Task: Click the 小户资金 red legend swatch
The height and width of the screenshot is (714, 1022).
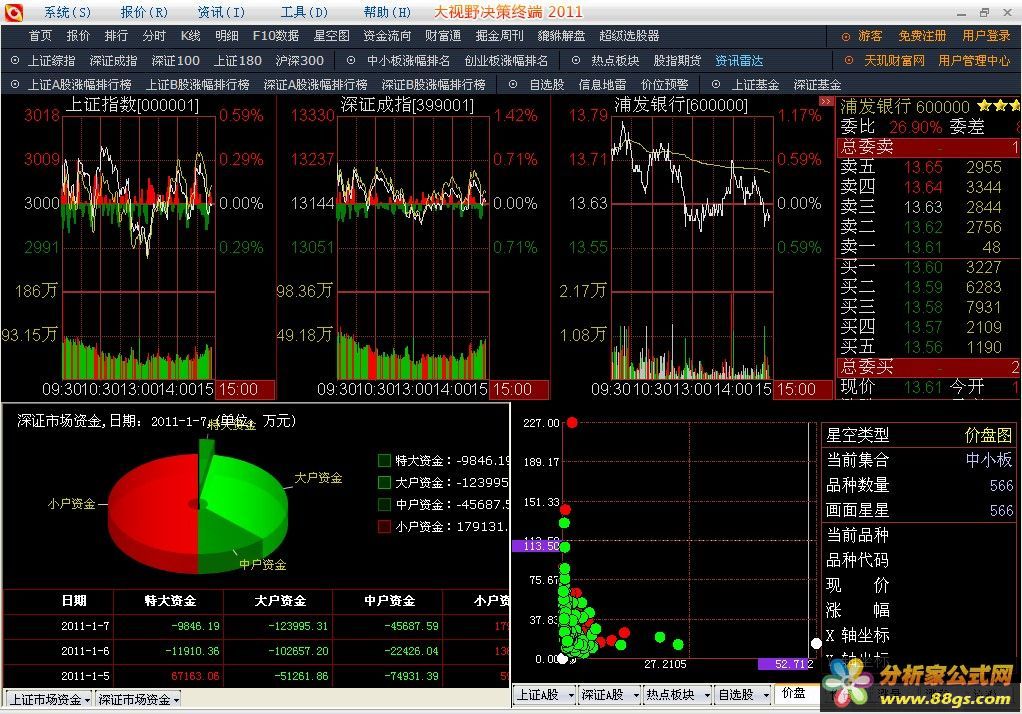Action: 384,526
